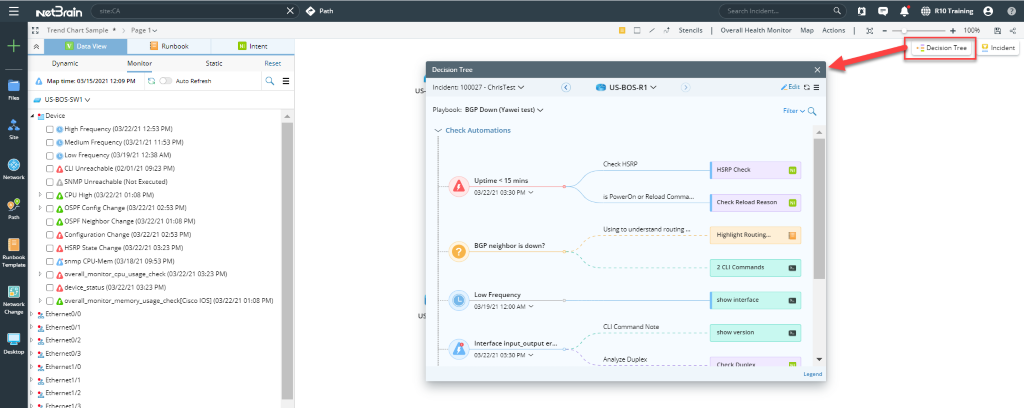Open the Filter dropdown in Decision Tree

(794, 111)
